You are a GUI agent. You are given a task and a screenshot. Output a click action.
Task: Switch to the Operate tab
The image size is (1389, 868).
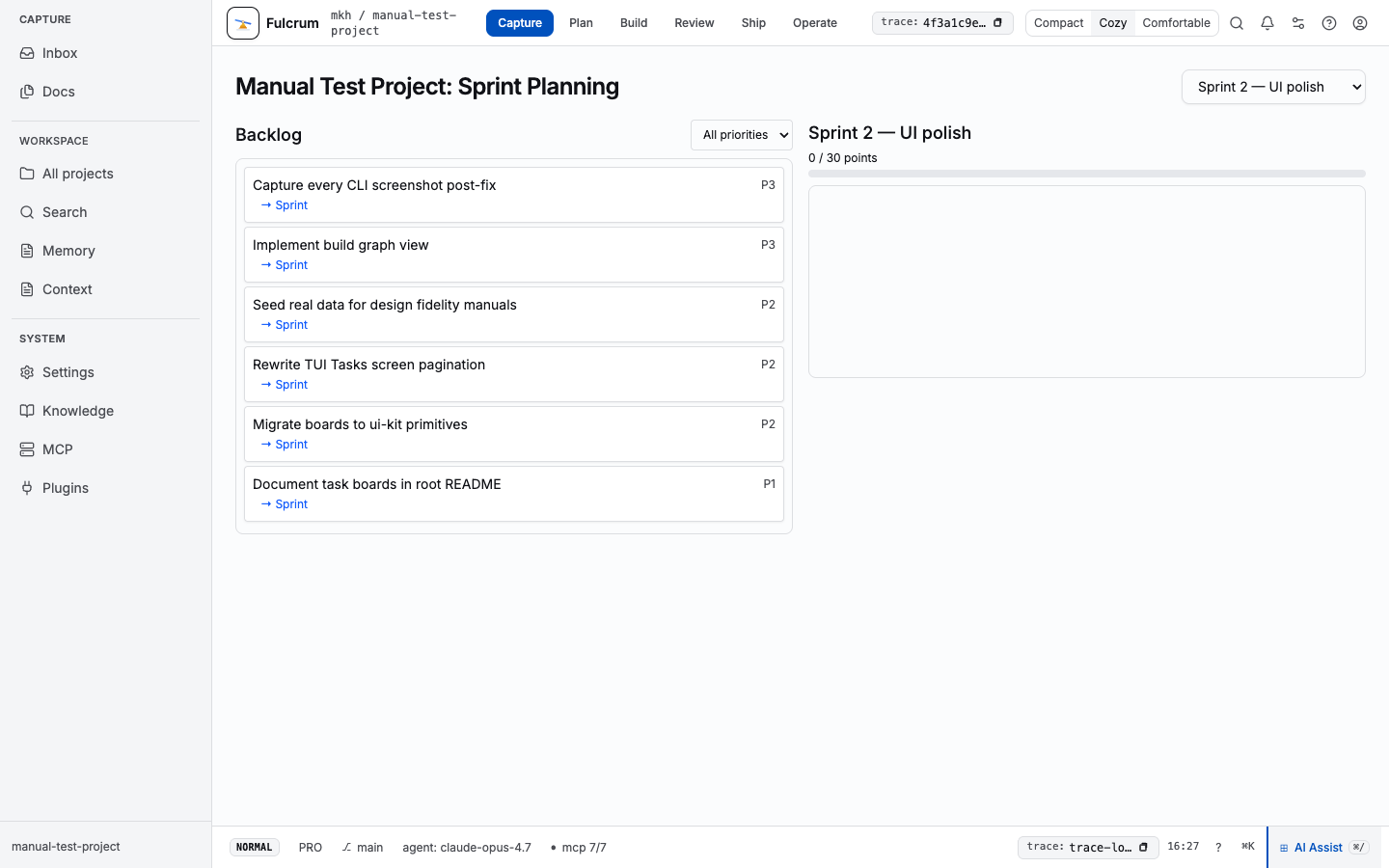(x=815, y=23)
